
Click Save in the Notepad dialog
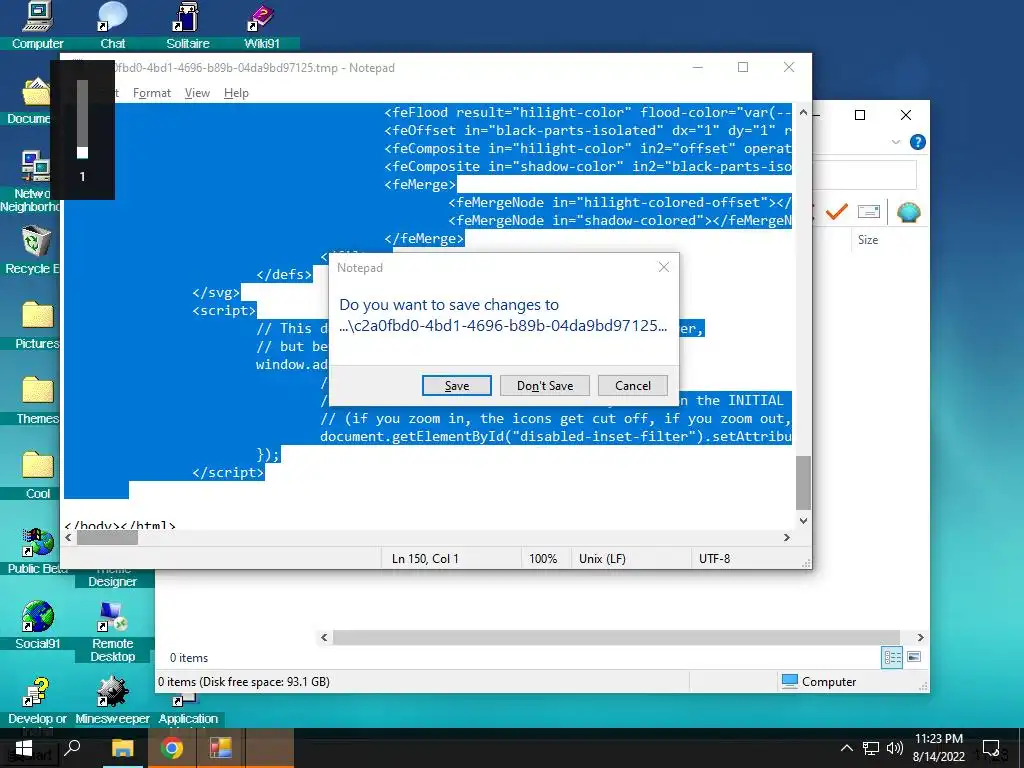[456, 385]
